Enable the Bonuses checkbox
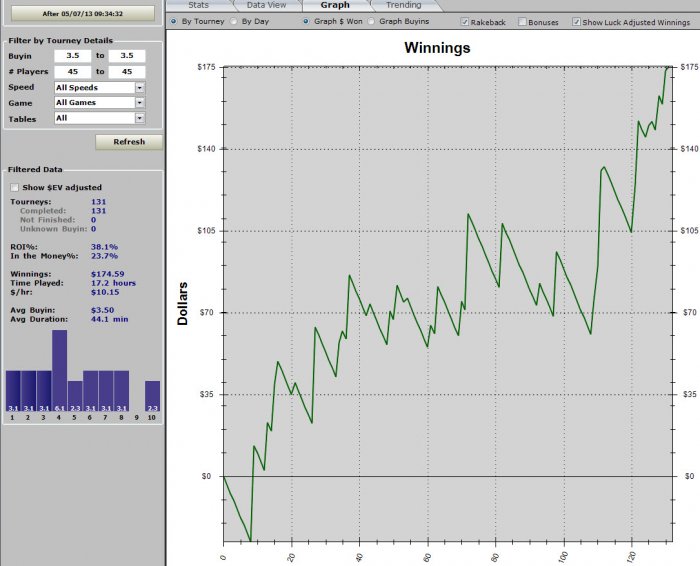This screenshot has width=700, height=566. (522, 22)
